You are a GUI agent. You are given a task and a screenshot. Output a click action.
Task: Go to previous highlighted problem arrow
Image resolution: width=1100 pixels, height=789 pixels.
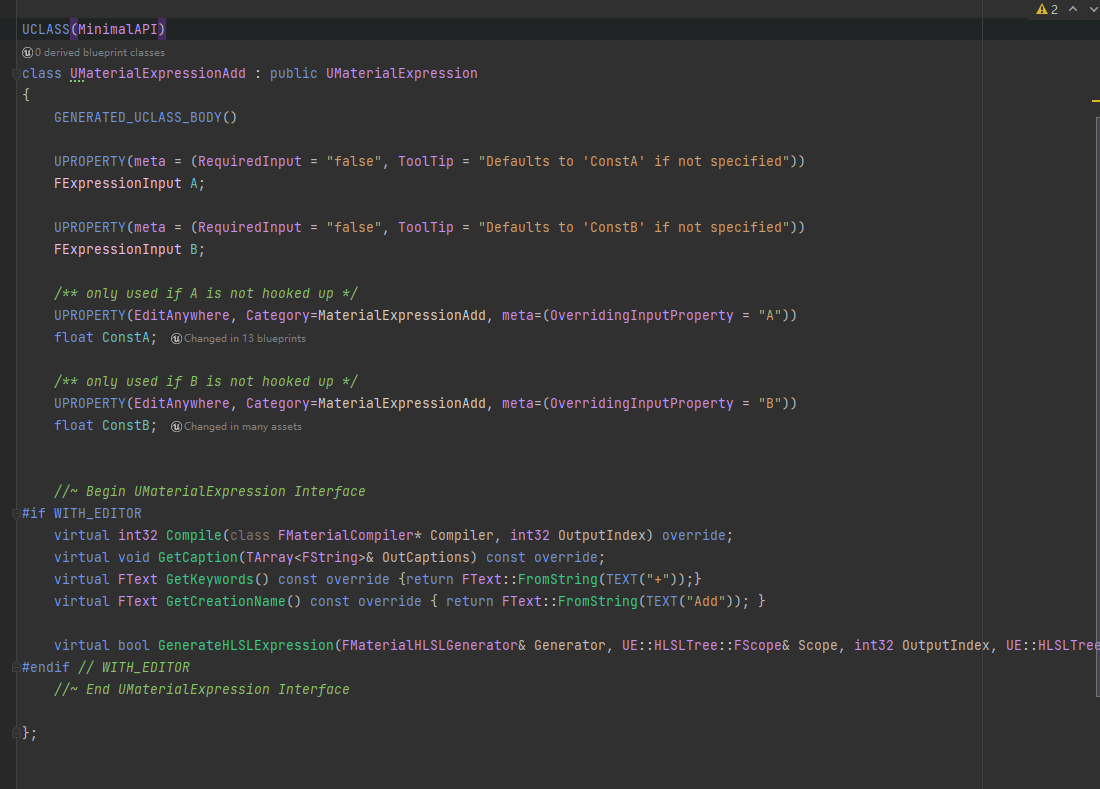click(x=1073, y=9)
